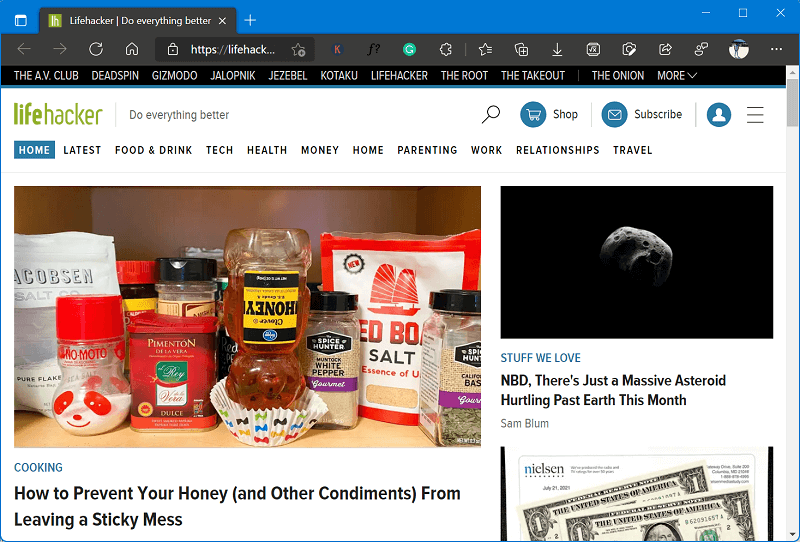Image resolution: width=800 pixels, height=542 pixels.
Task: Reload the page with the refresh icon
Action: tap(96, 49)
